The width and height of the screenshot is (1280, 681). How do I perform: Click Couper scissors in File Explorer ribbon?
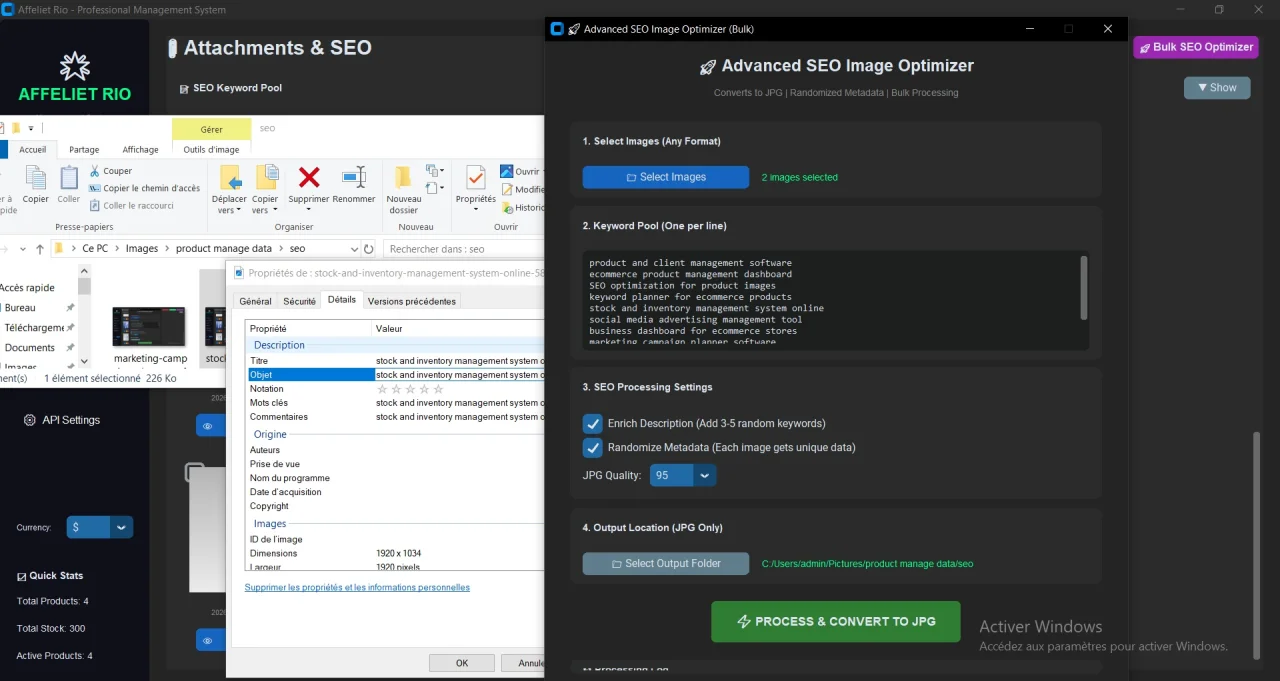click(95, 171)
